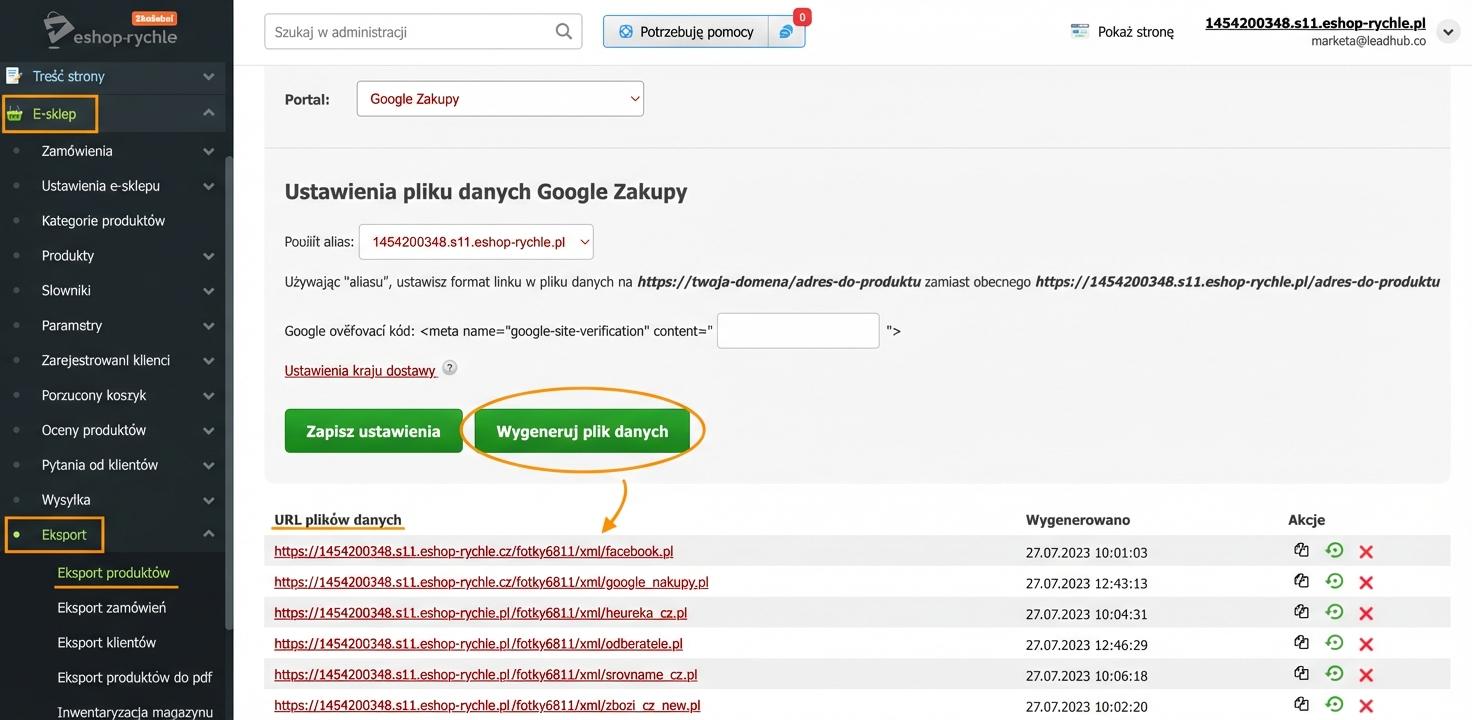Screen dimensions: 1472x720
Task: Expand the Wysyłka submenu
Action: pos(209,500)
